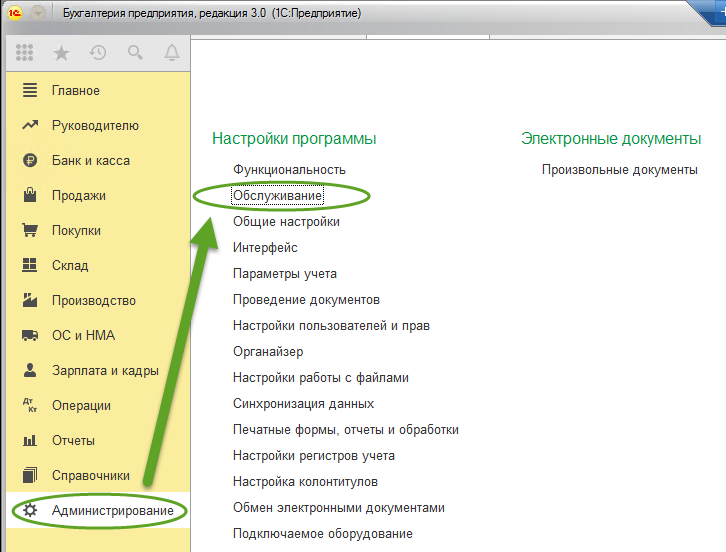
Task: Click the Отчеты bar chart icon
Action: [30, 440]
